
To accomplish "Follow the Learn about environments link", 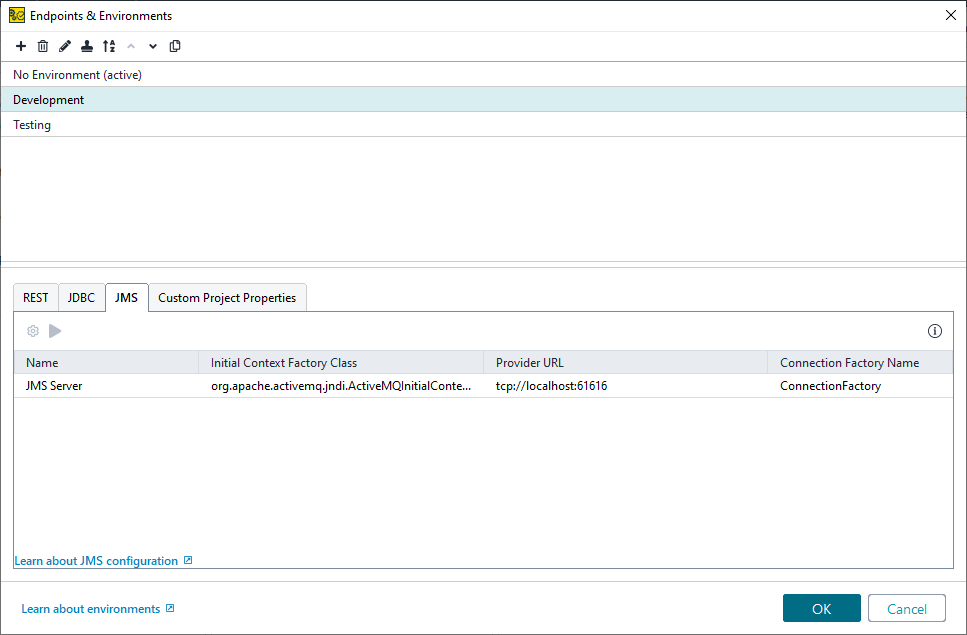I will (x=90, y=608).
